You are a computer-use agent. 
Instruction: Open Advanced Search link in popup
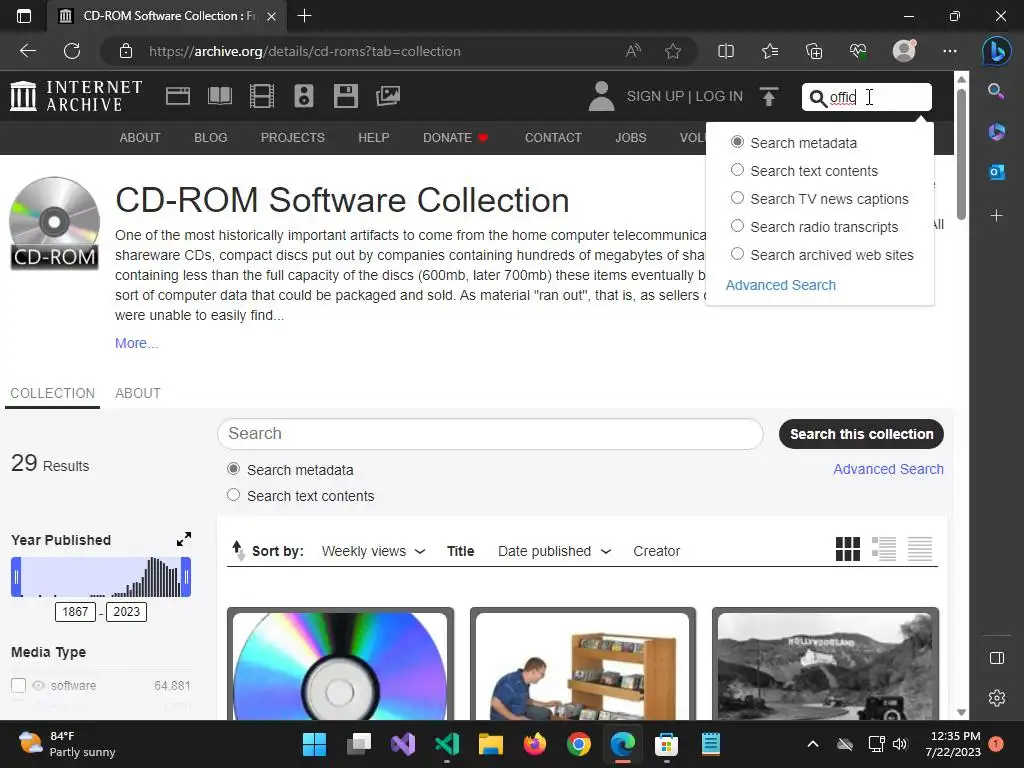[x=780, y=285]
